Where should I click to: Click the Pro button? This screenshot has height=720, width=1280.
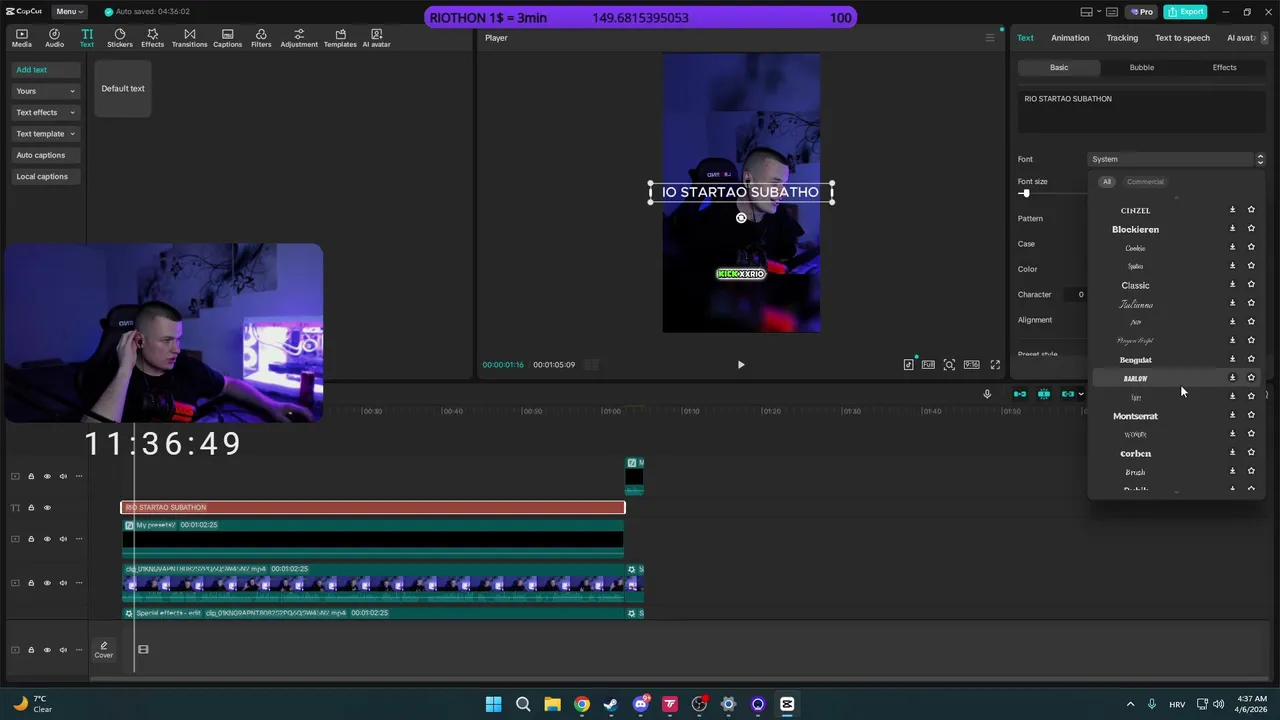tap(1141, 12)
